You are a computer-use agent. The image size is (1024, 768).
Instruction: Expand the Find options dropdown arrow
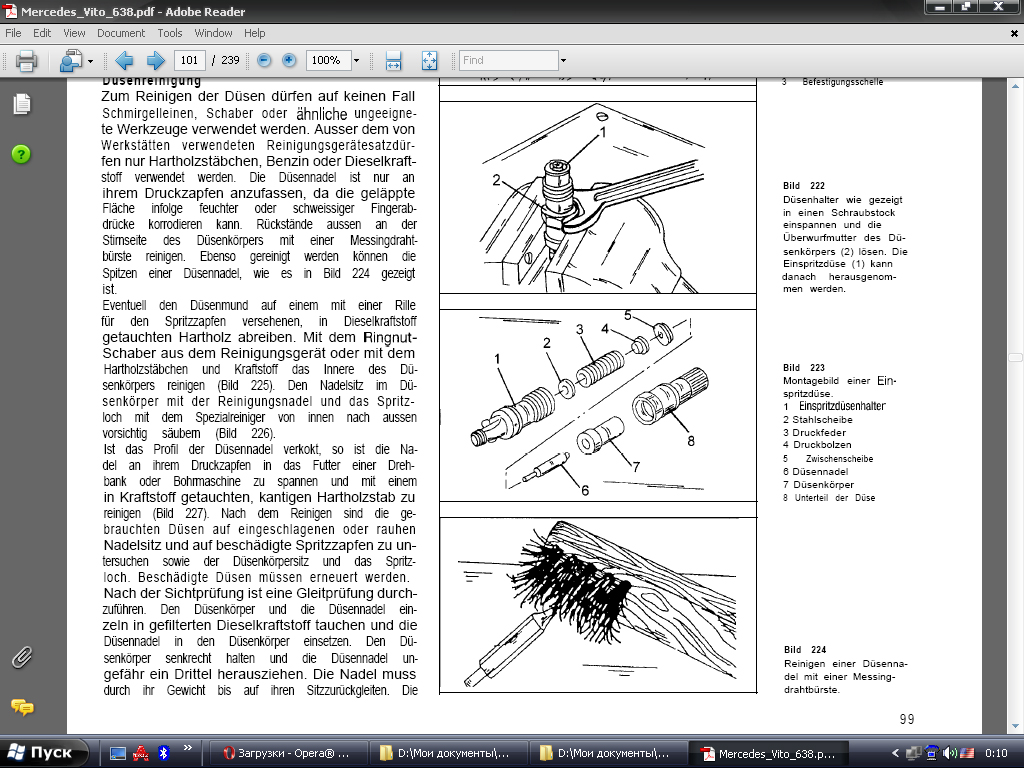[x=563, y=61]
